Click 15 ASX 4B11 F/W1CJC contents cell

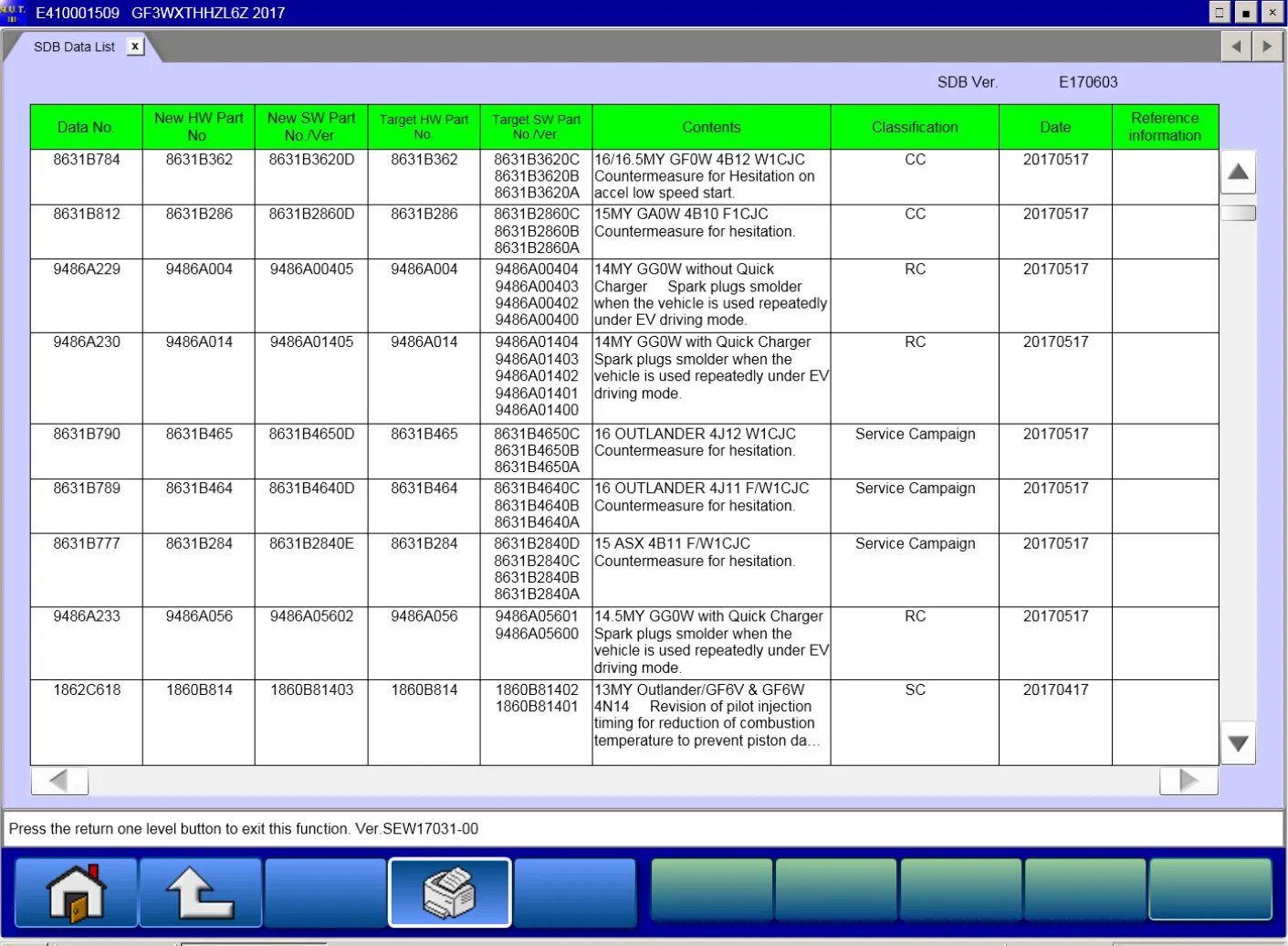pyautogui.click(x=711, y=570)
